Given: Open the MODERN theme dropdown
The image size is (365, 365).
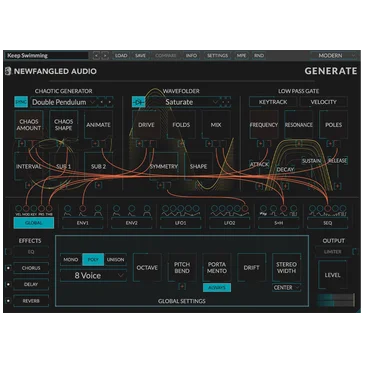Looking at the screenshot, I should (x=334, y=56).
